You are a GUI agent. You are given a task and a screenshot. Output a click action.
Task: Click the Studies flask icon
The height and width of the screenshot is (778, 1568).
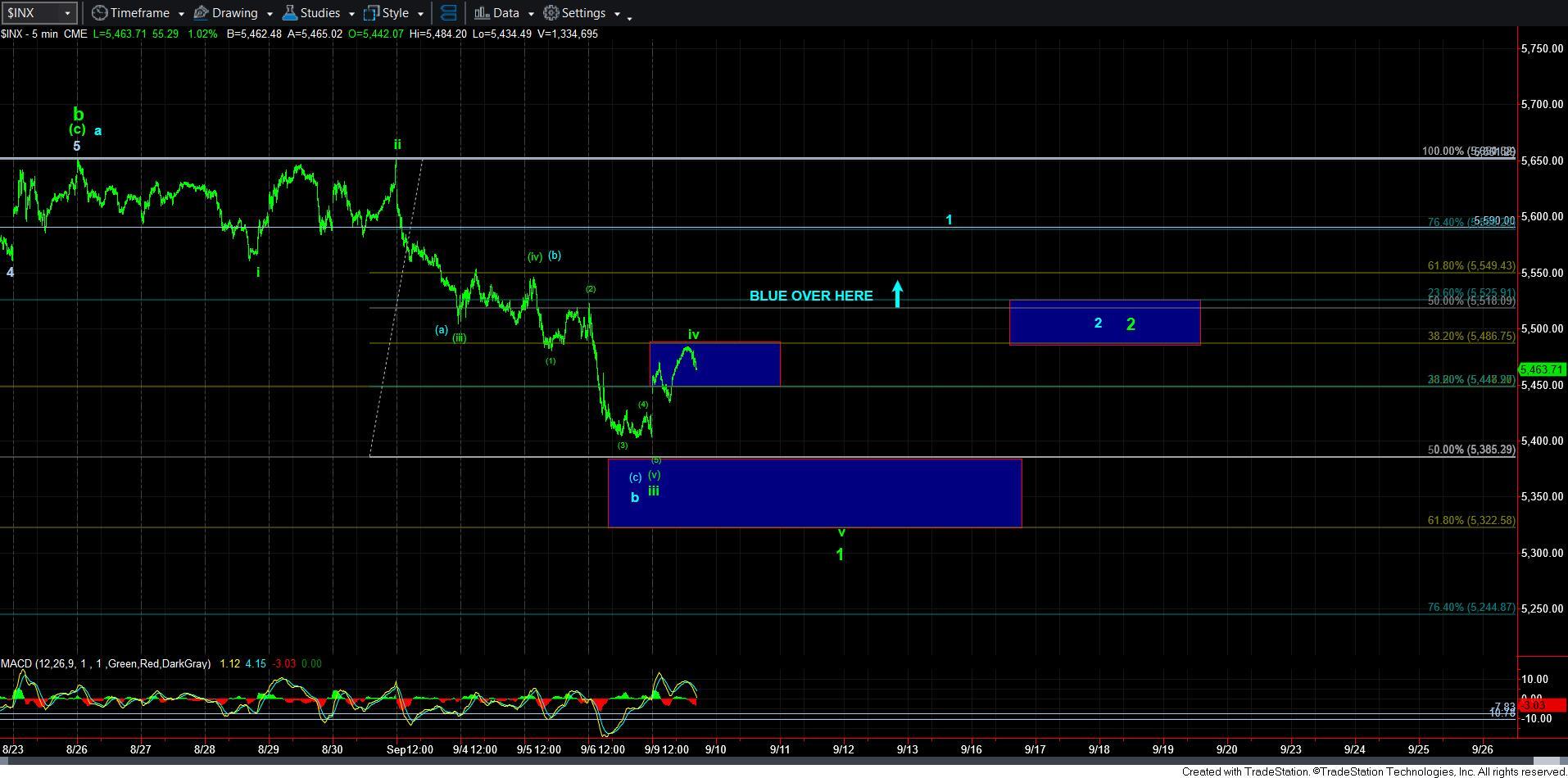tap(289, 13)
